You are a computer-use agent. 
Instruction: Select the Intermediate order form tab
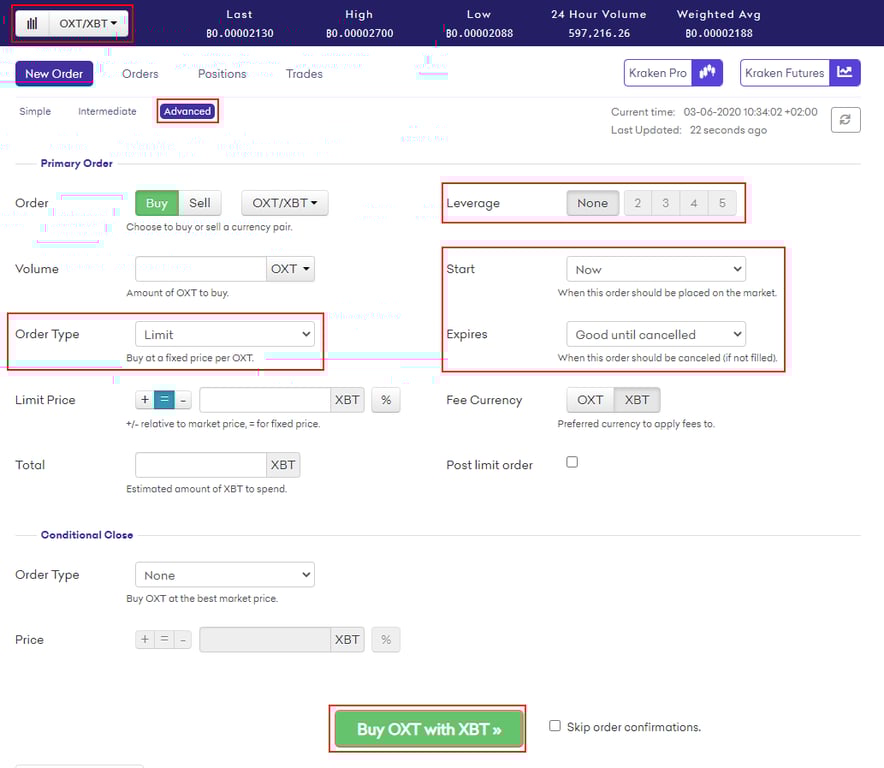pyautogui.click(x=107, y=112)
